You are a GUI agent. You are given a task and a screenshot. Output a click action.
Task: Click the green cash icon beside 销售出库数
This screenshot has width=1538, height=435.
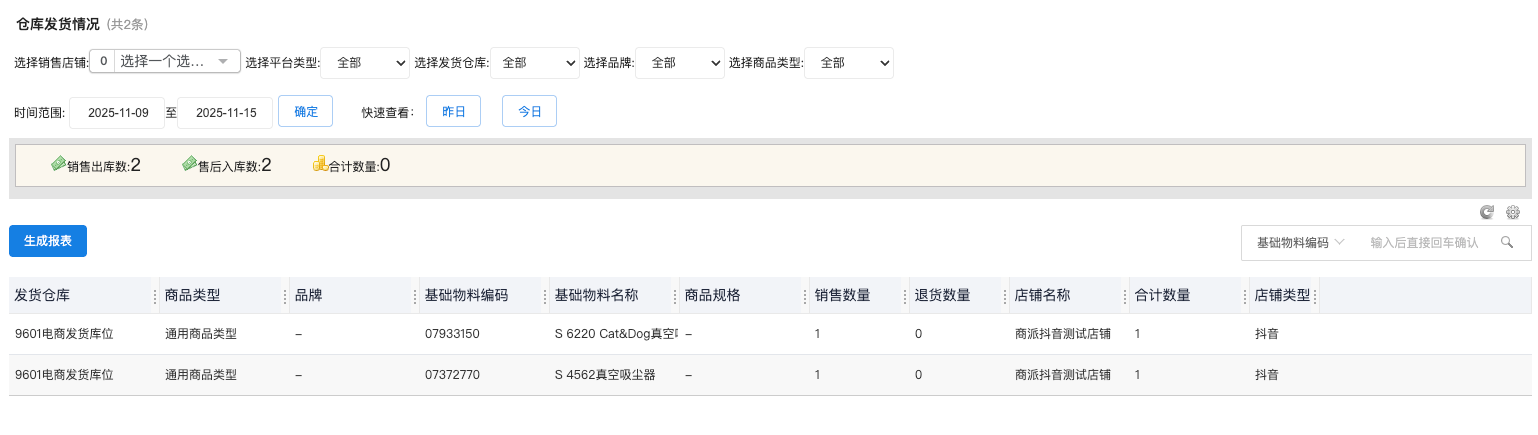pos(58,164)
